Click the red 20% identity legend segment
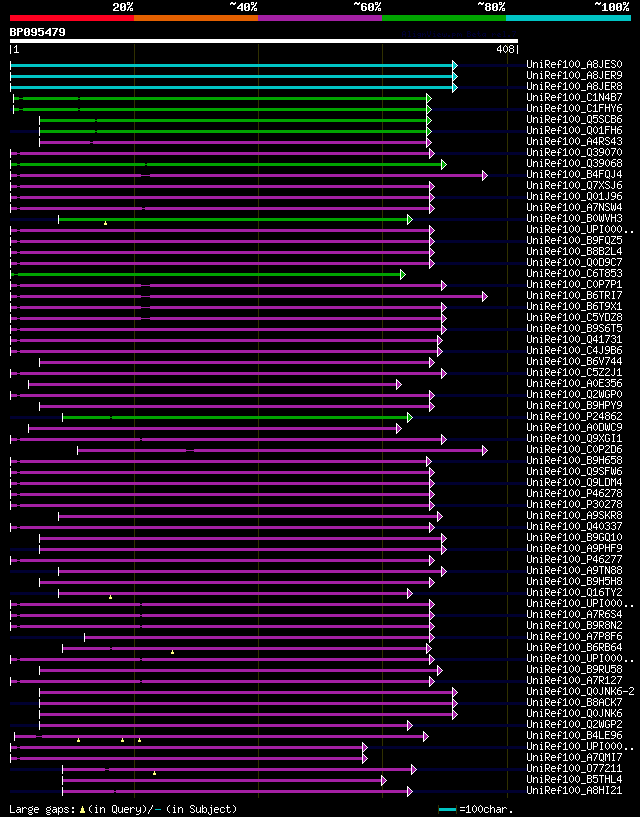Screen dimensions: 640x817 click(x=72, y=18)
